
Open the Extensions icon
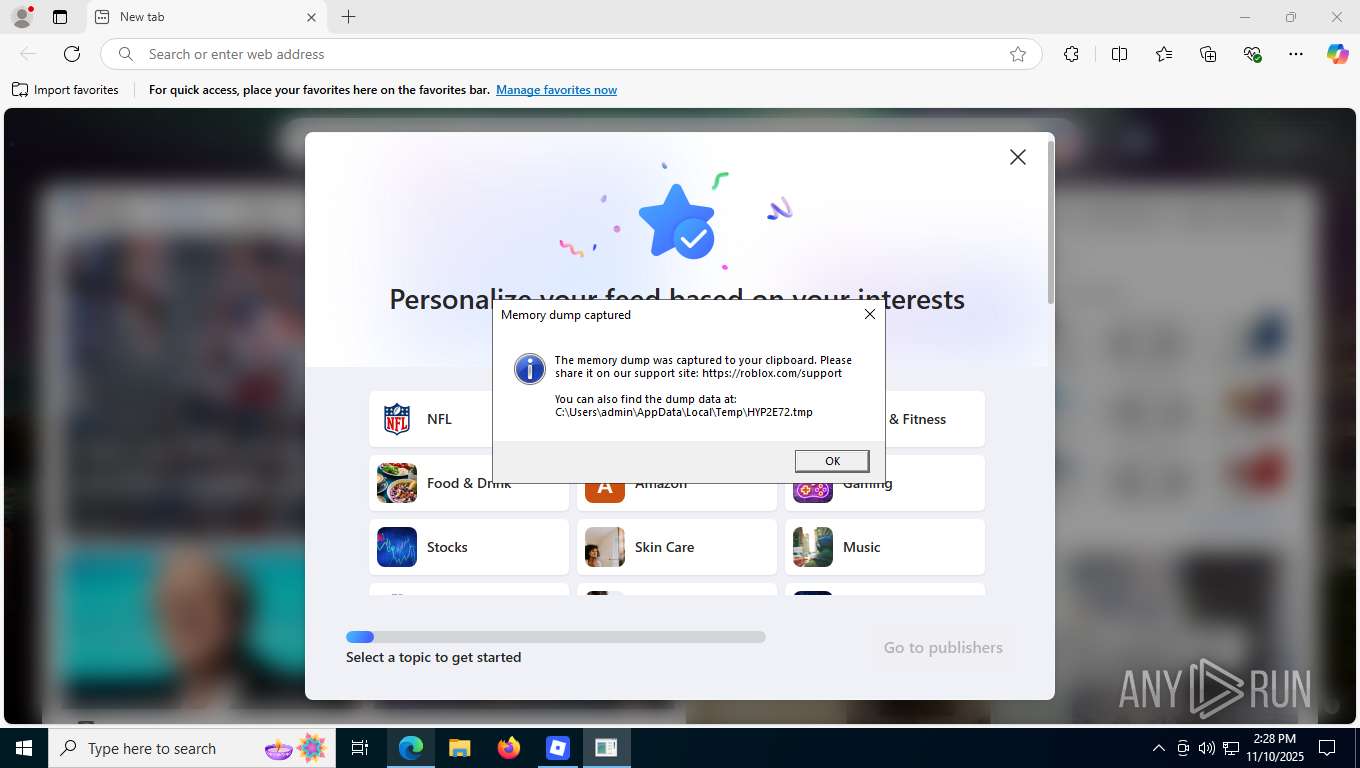click(1071, 54)
